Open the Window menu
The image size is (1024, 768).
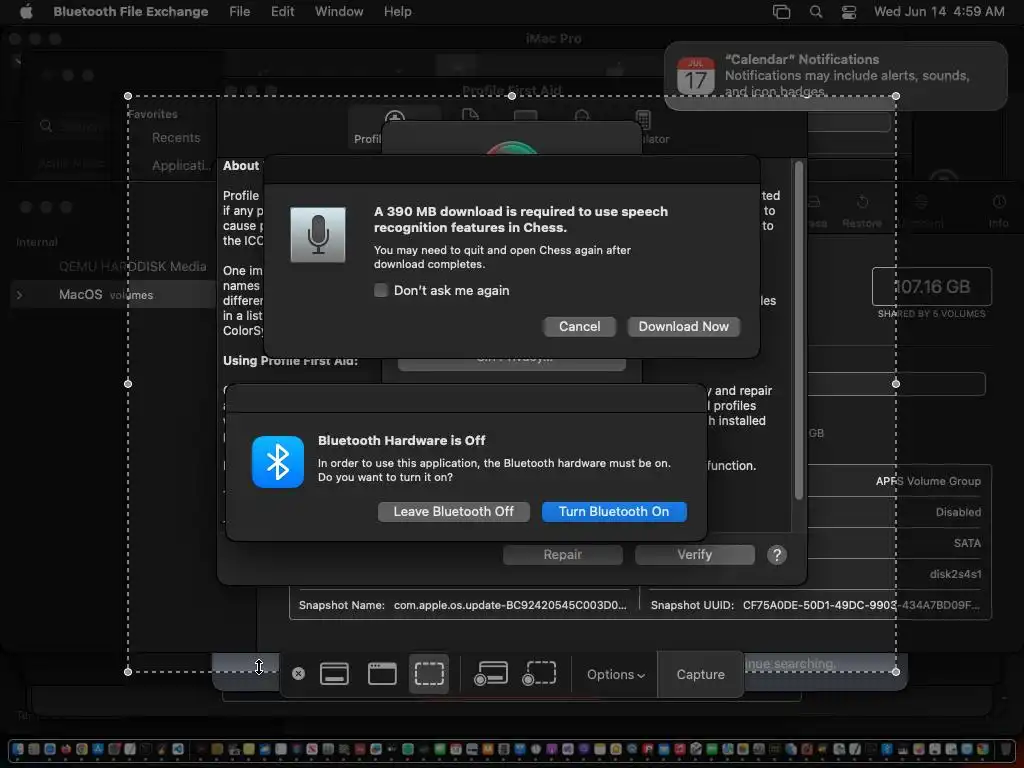pos(339,12)
